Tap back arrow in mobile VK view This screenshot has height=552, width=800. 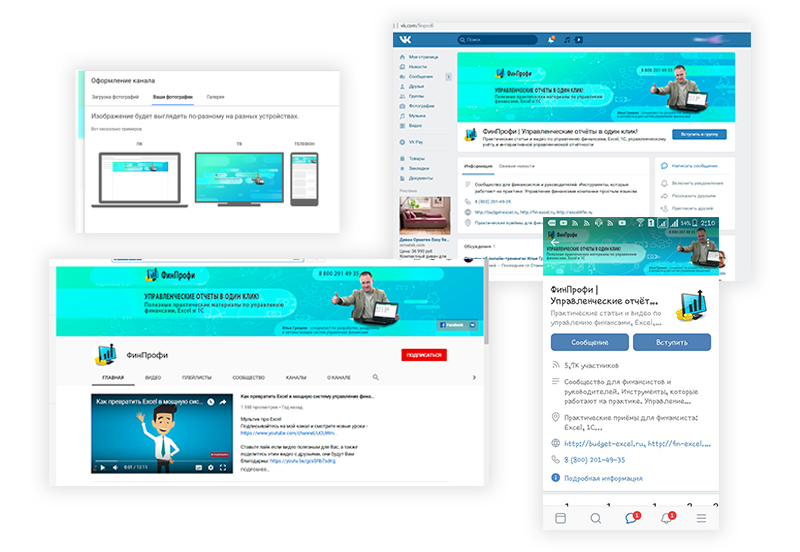(x=555, y=242)
